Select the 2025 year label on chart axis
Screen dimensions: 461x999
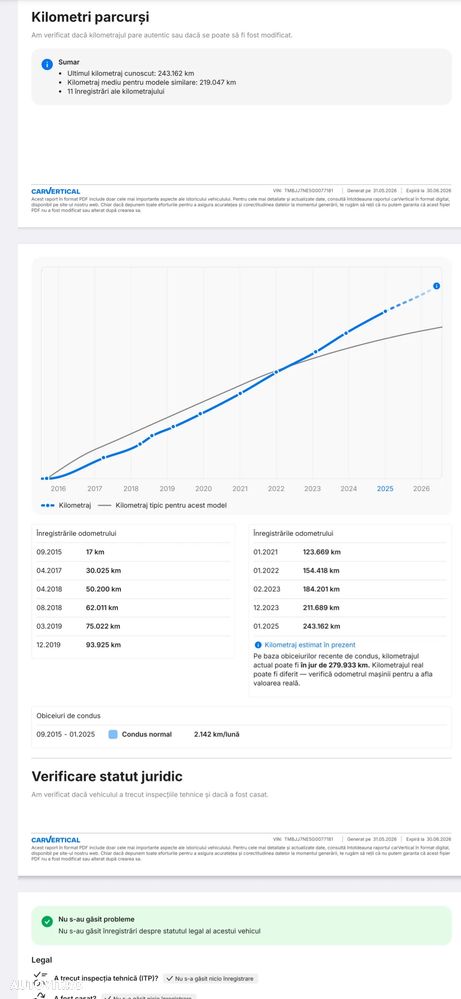[385, 489]
